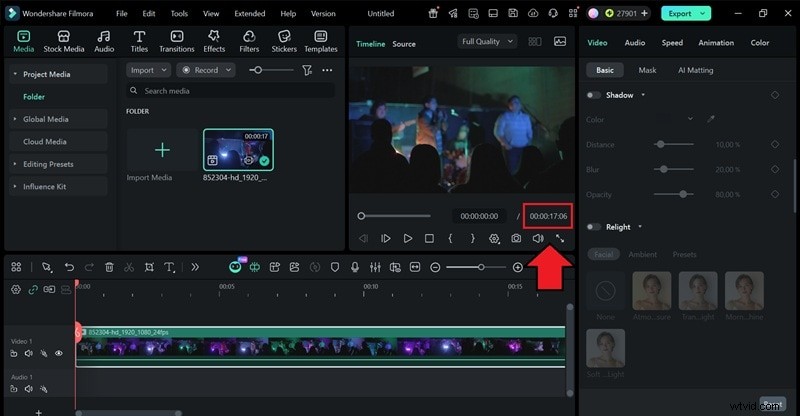Click the preview render settings gear icon

click(494, 238)
